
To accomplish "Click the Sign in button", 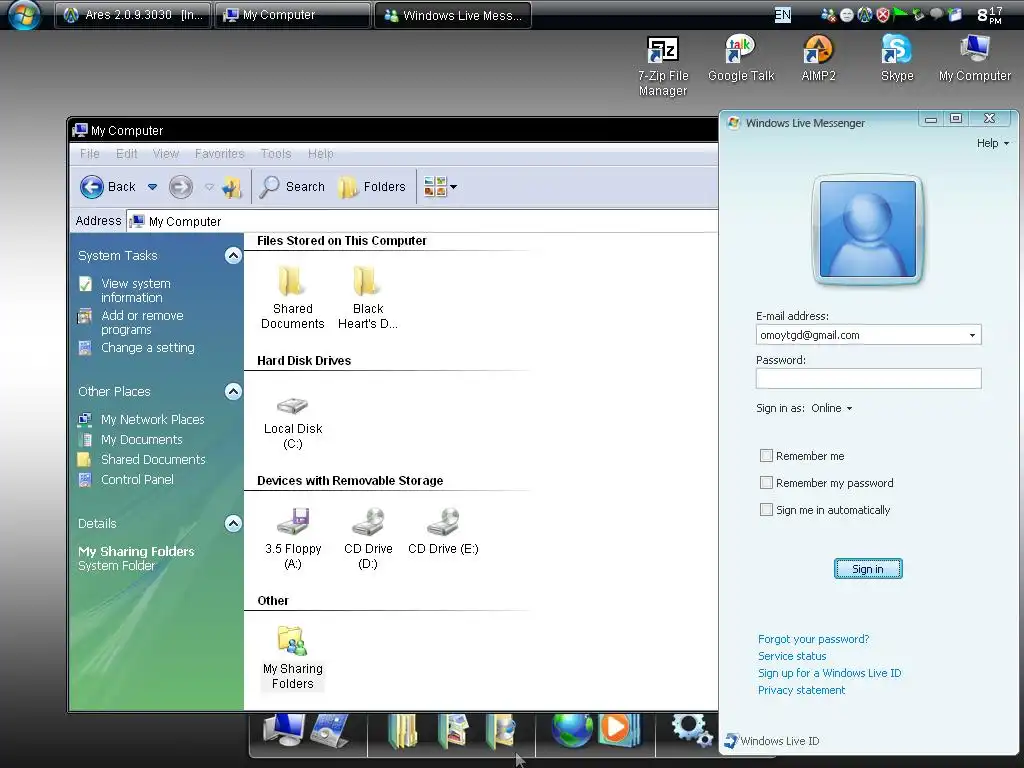I will pos(868,569).
